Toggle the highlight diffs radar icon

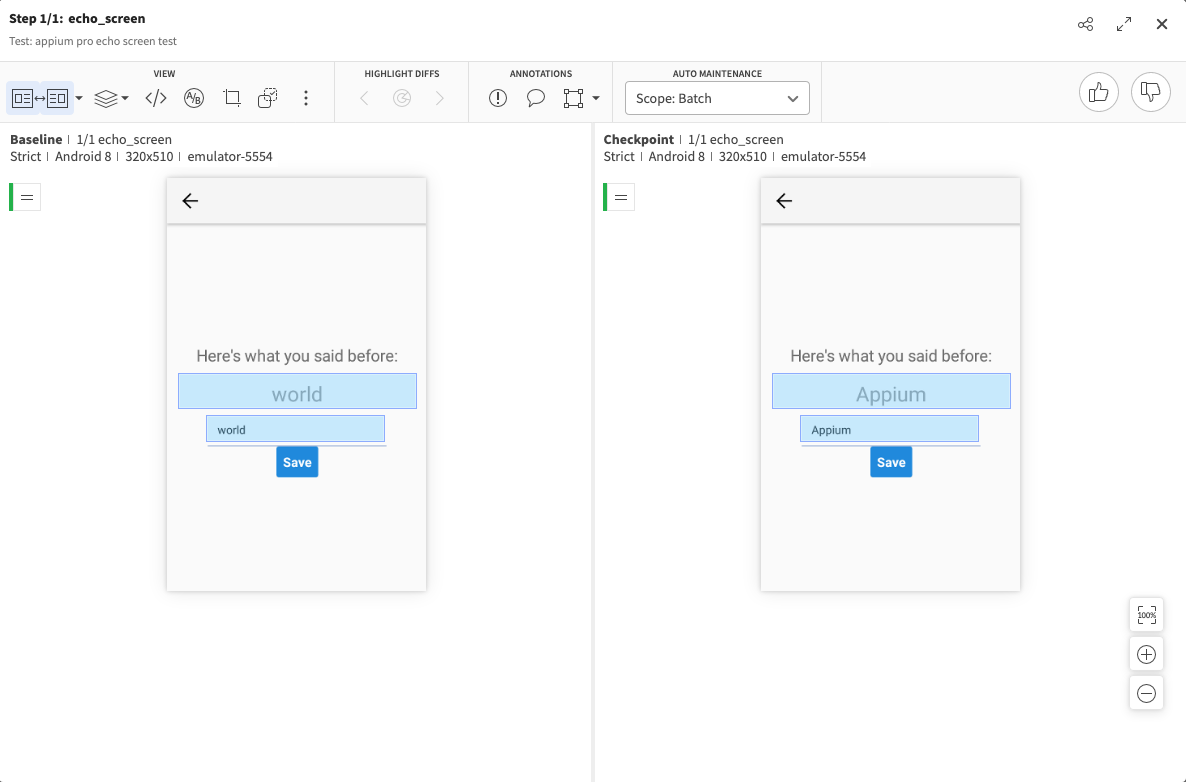click(402, 98)
